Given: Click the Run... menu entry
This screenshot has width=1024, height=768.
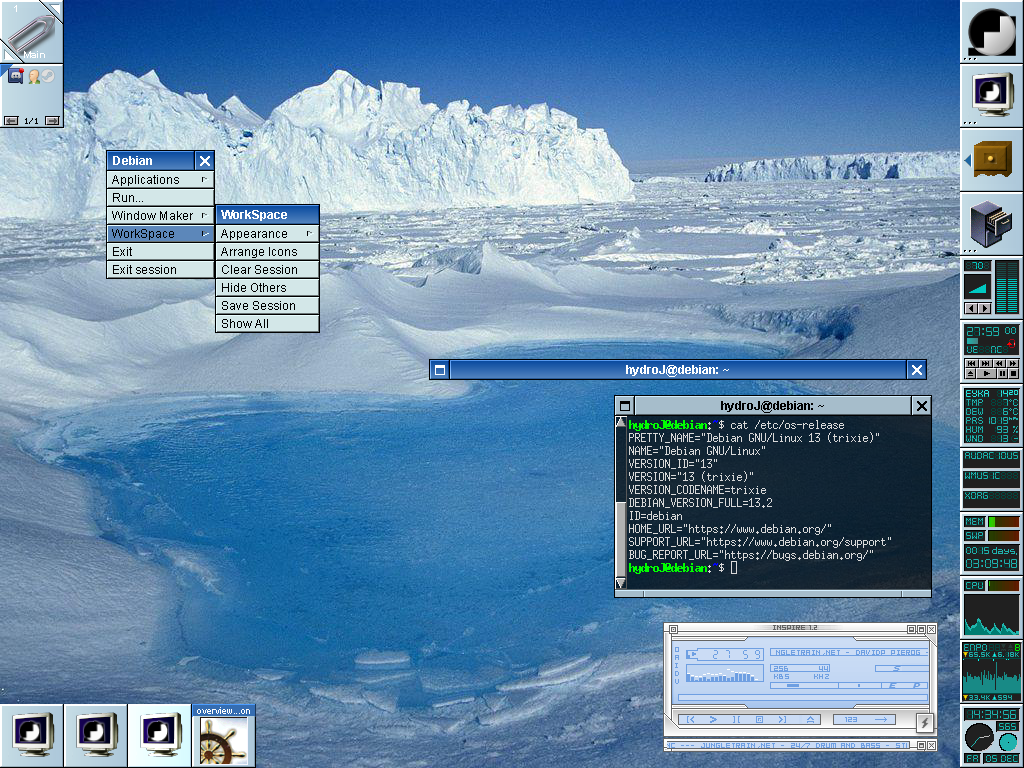Looking at the screenshot, I should click(160, 198).
